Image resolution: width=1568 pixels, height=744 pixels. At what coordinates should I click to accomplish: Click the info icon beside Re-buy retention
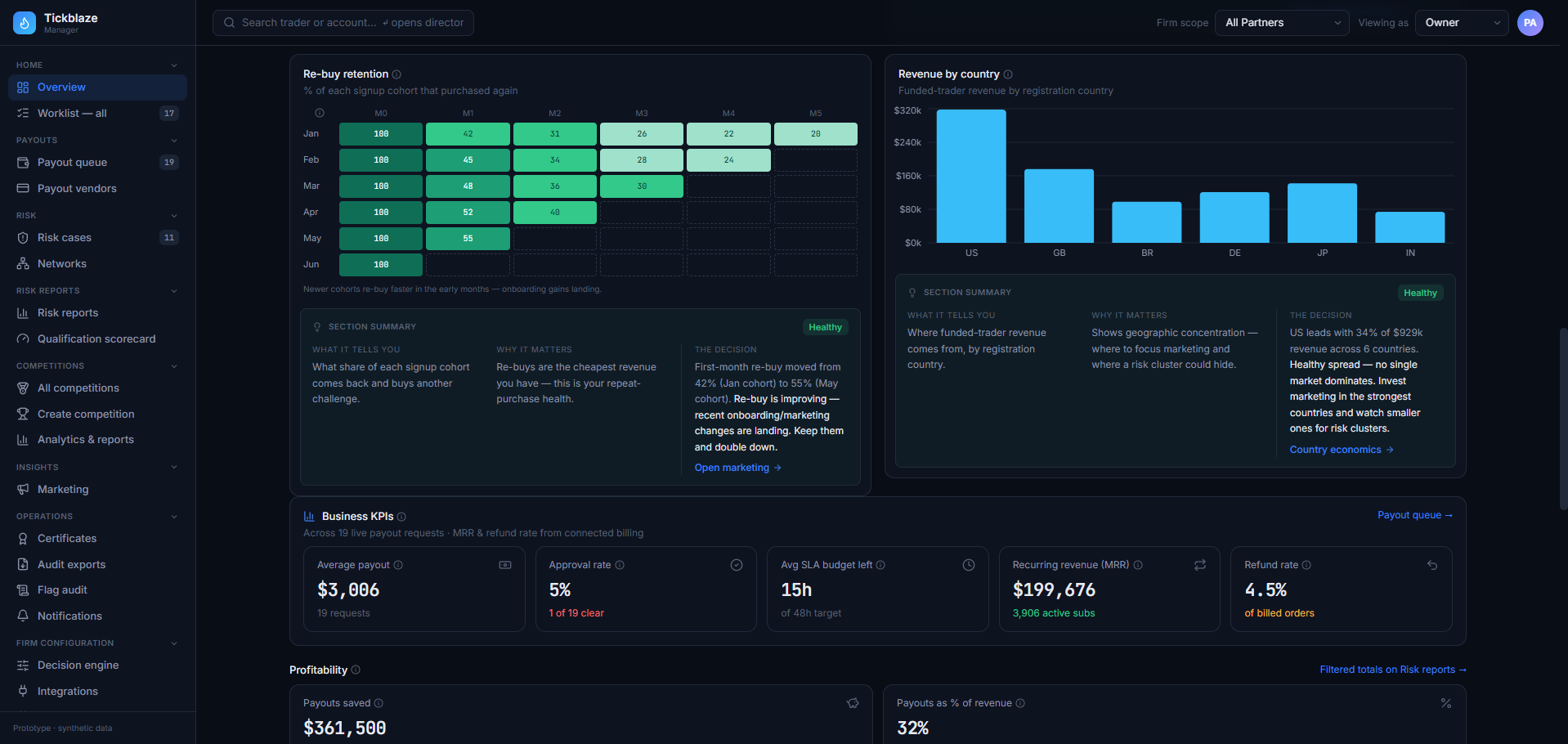point(396,74)
